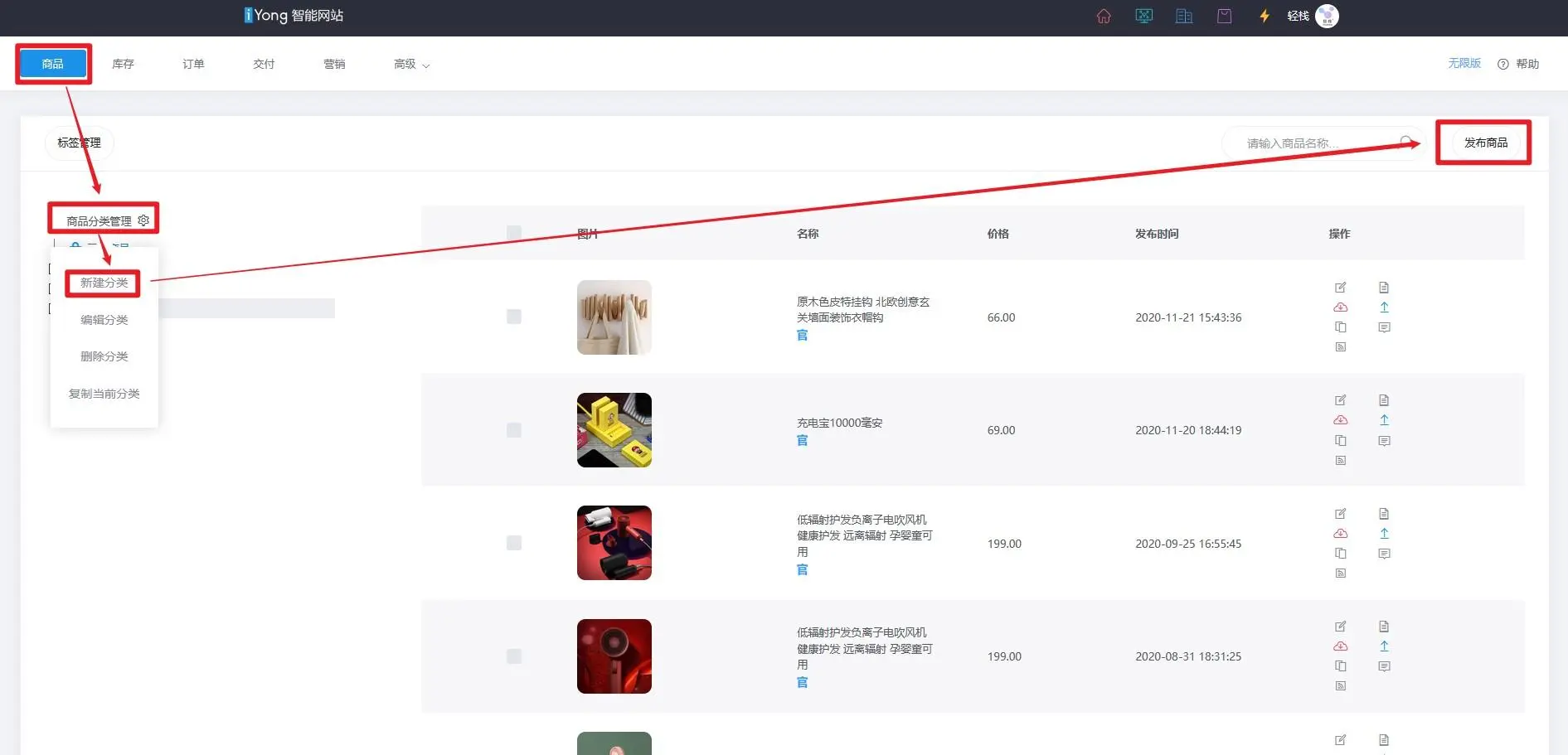The height and width of the screenshot is (755, 1568).
Task: Open 标签管理 tag management
Action: 79,143
